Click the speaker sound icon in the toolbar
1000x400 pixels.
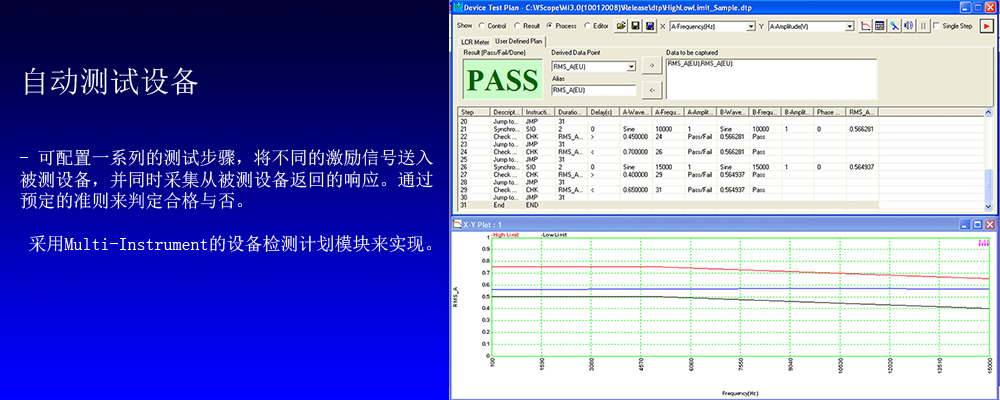908,26
